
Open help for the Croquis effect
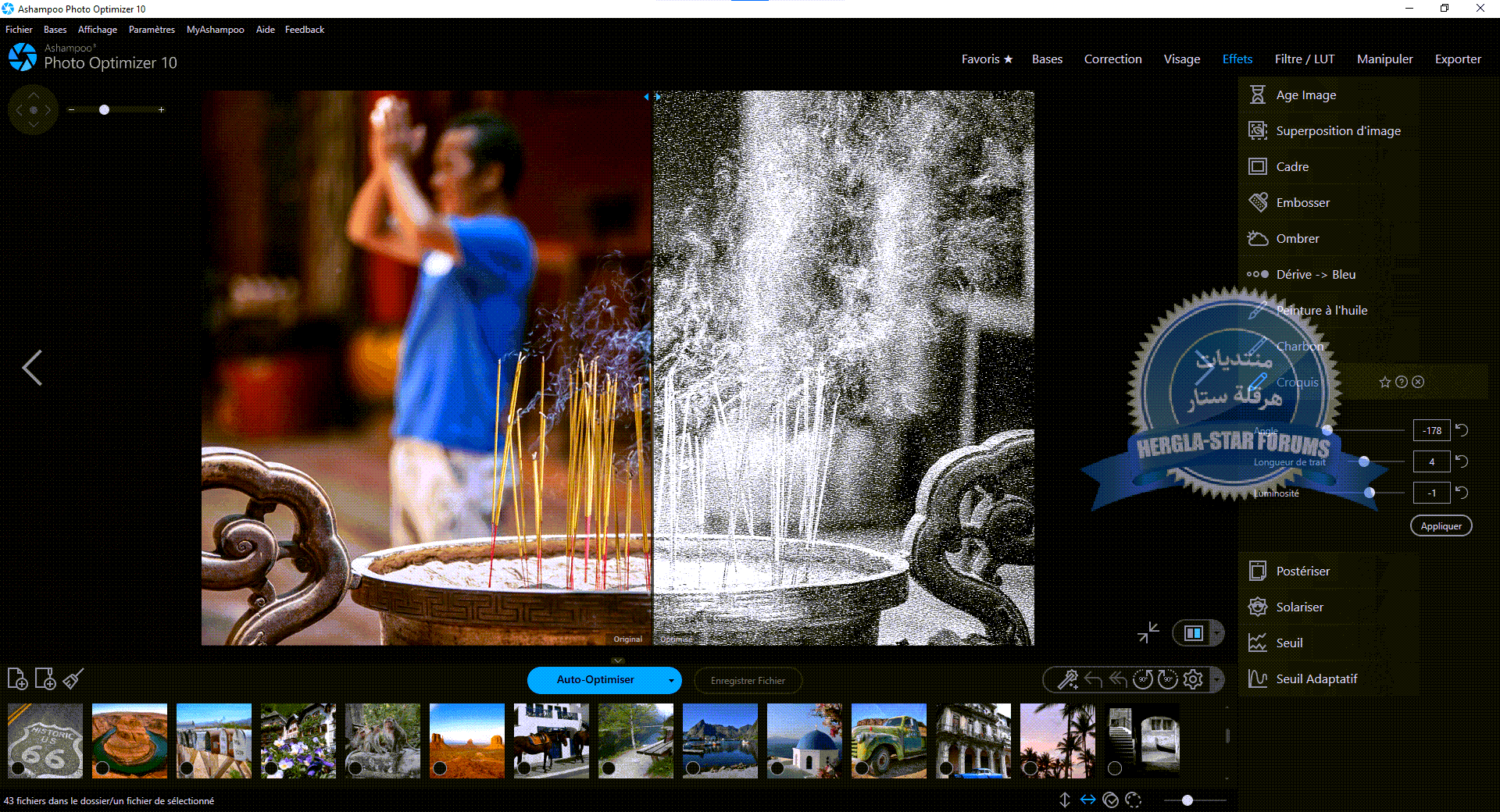click(1402, 383)
